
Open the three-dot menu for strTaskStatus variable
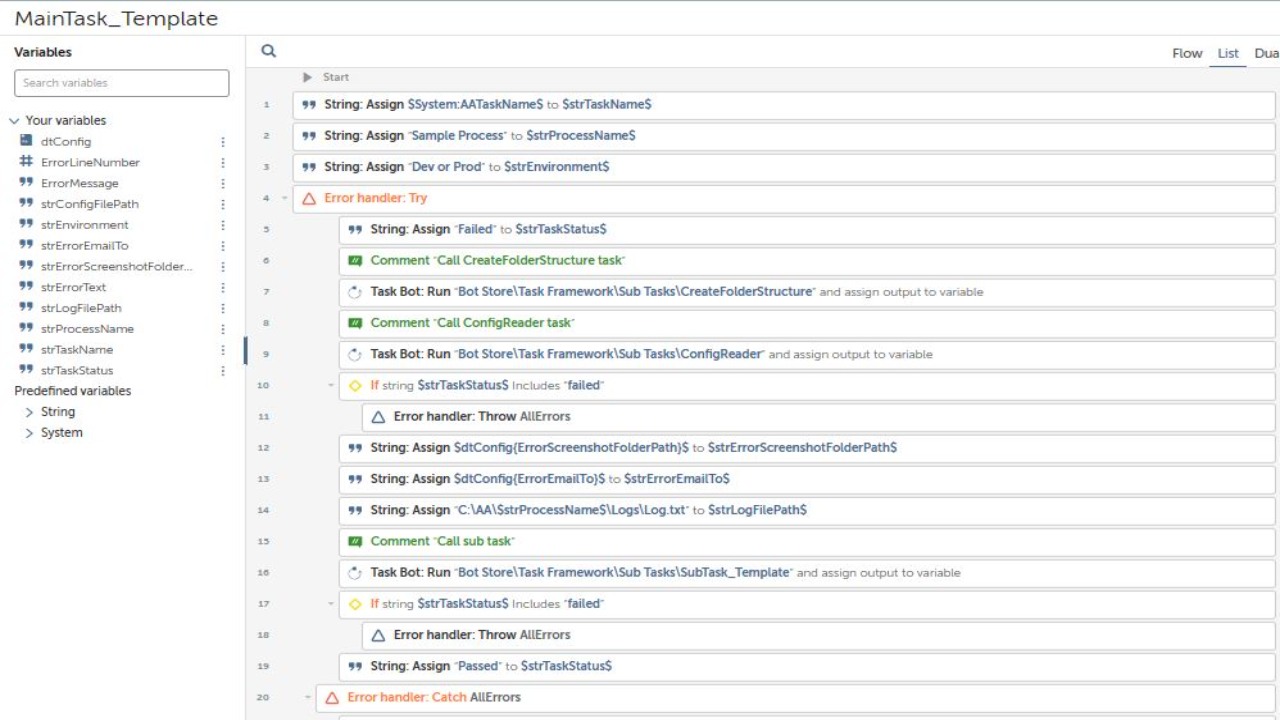223,371
